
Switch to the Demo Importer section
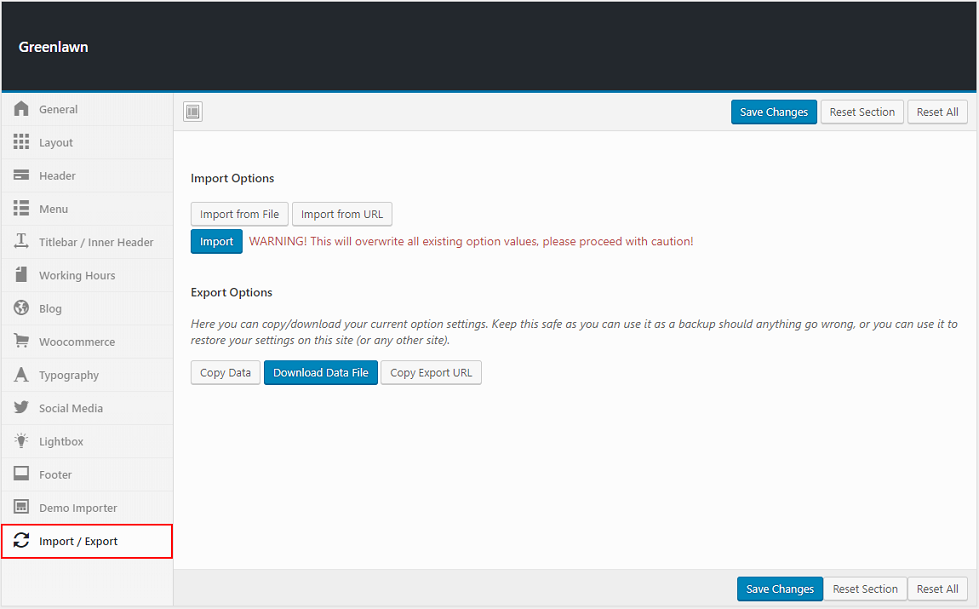coord(78,508)
